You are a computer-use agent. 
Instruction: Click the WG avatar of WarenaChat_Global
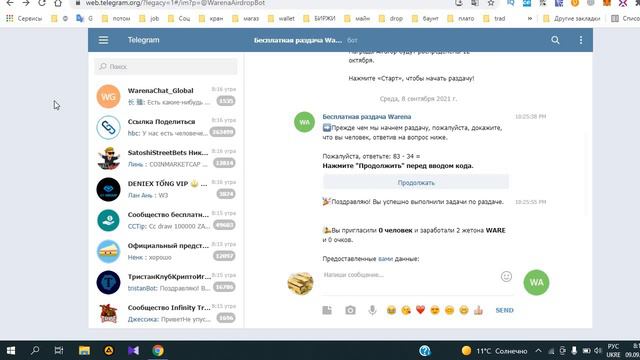click(x=108, y=96)
